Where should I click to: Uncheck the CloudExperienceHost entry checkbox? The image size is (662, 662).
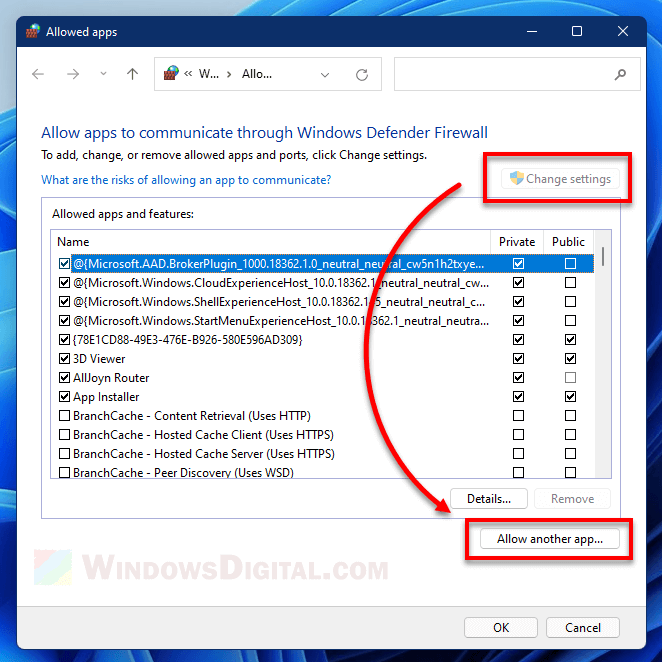click(x=64, y=283)
